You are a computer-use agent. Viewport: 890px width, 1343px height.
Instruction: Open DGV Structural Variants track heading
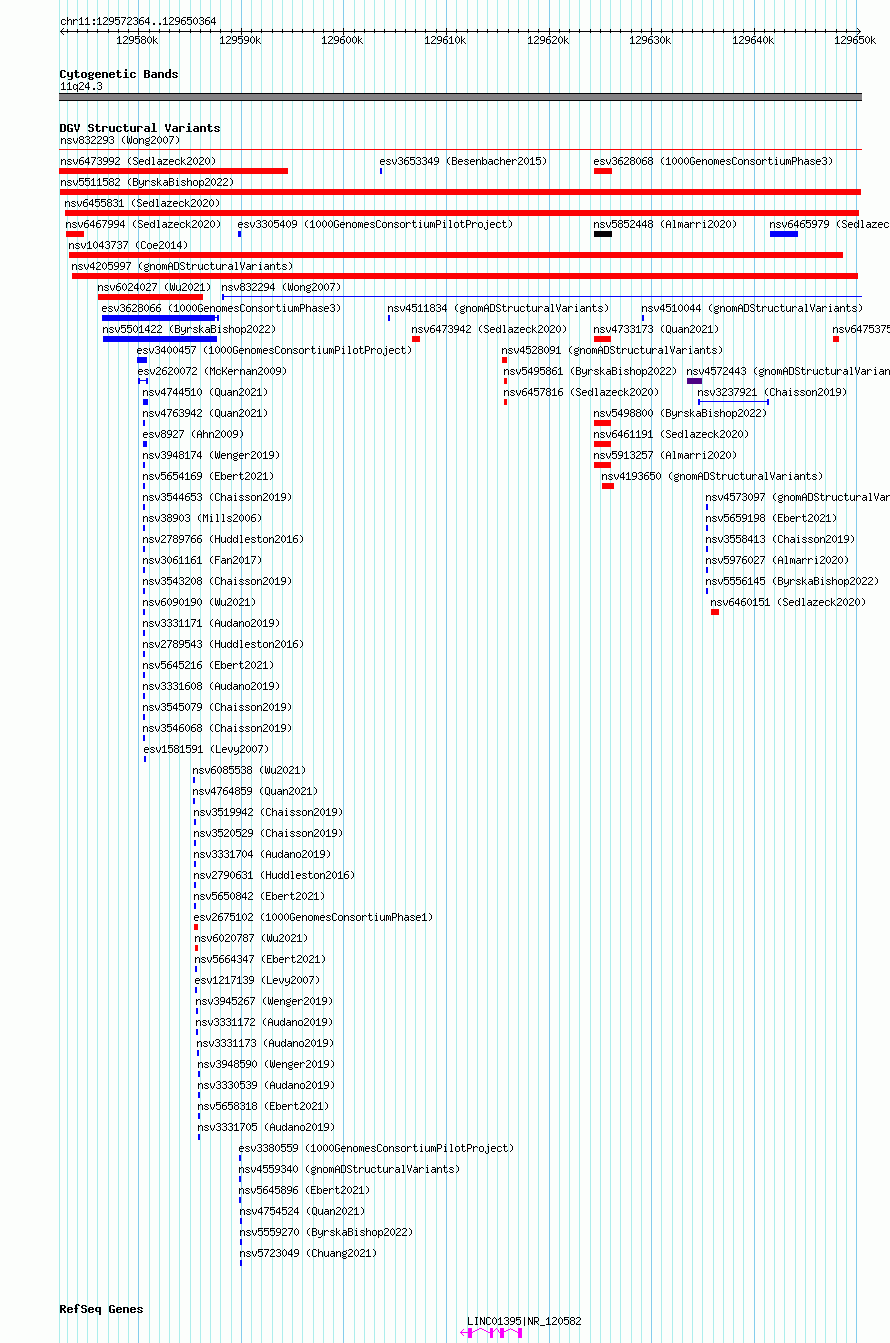[140, 128]
